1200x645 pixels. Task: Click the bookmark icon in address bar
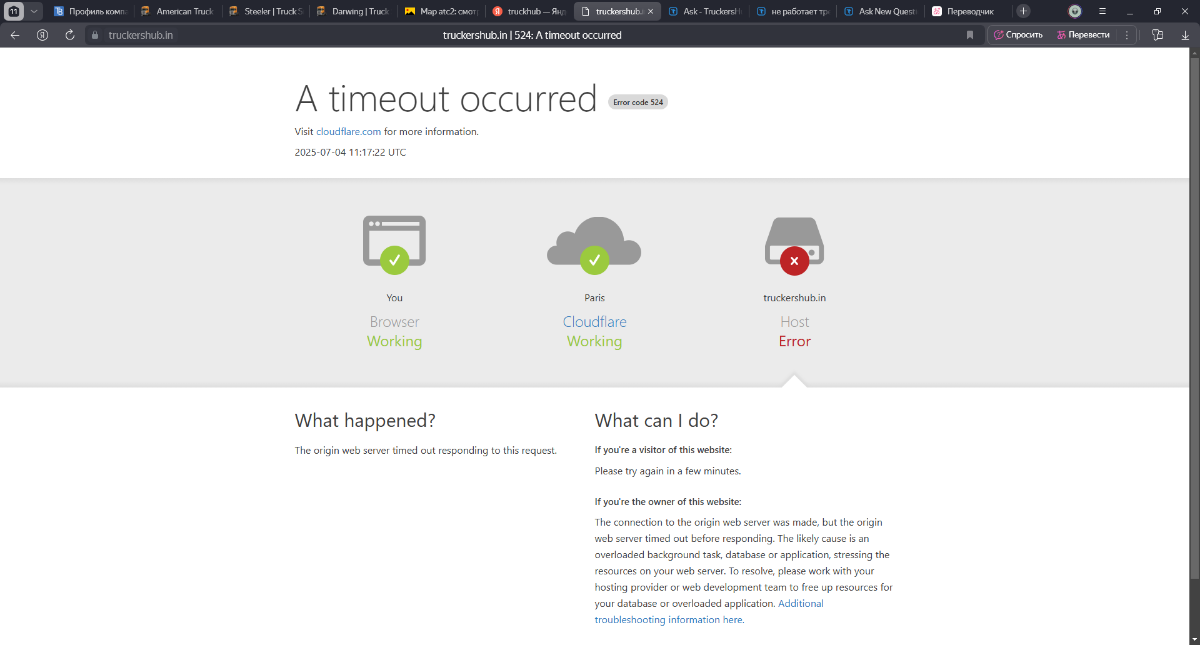tap(969, 35)
